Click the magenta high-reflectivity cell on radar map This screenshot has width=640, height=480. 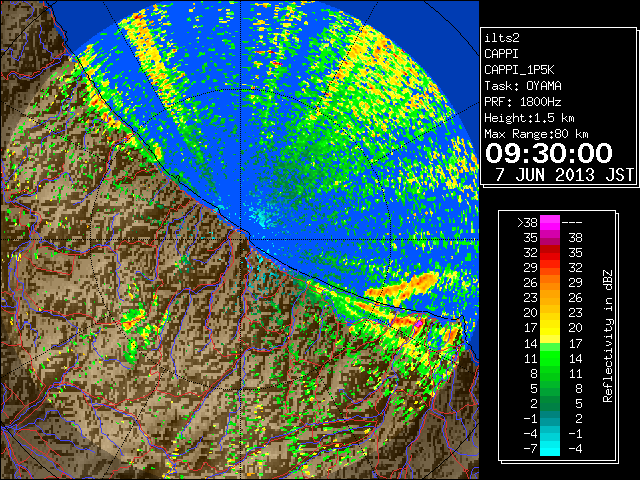coord(418,325)
